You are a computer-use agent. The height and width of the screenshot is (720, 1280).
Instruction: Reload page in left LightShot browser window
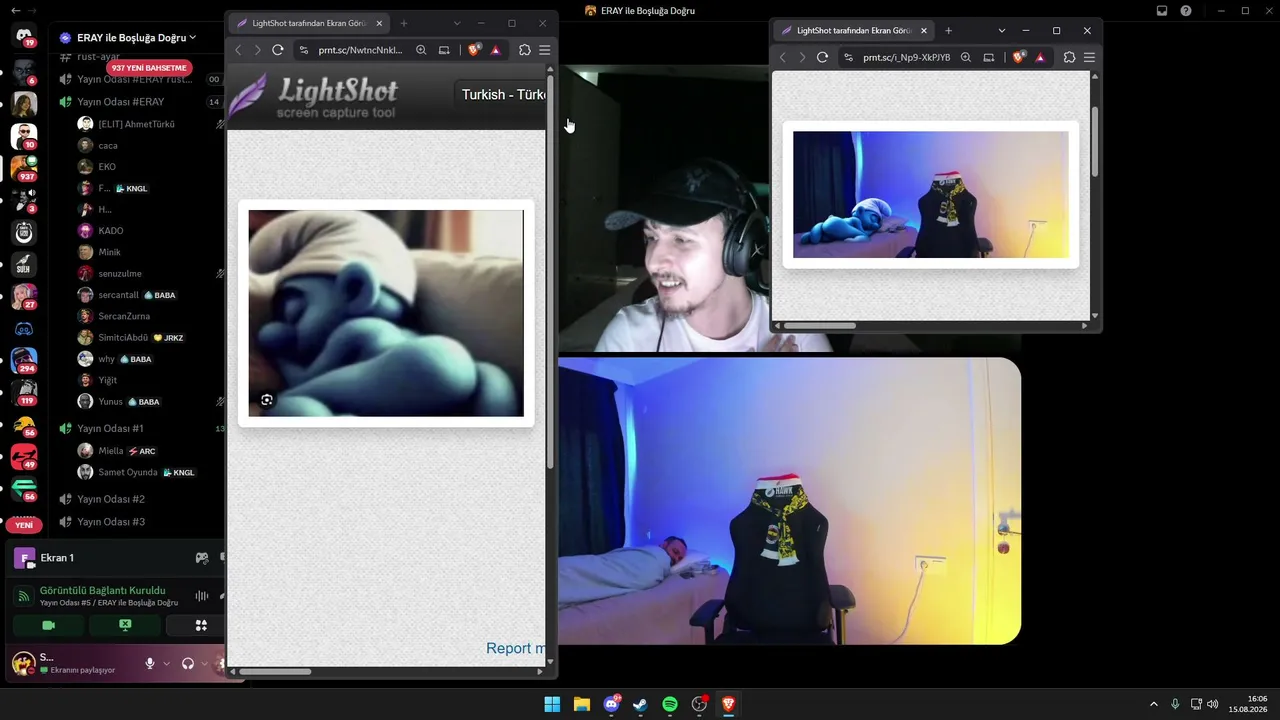pos(278,50)
